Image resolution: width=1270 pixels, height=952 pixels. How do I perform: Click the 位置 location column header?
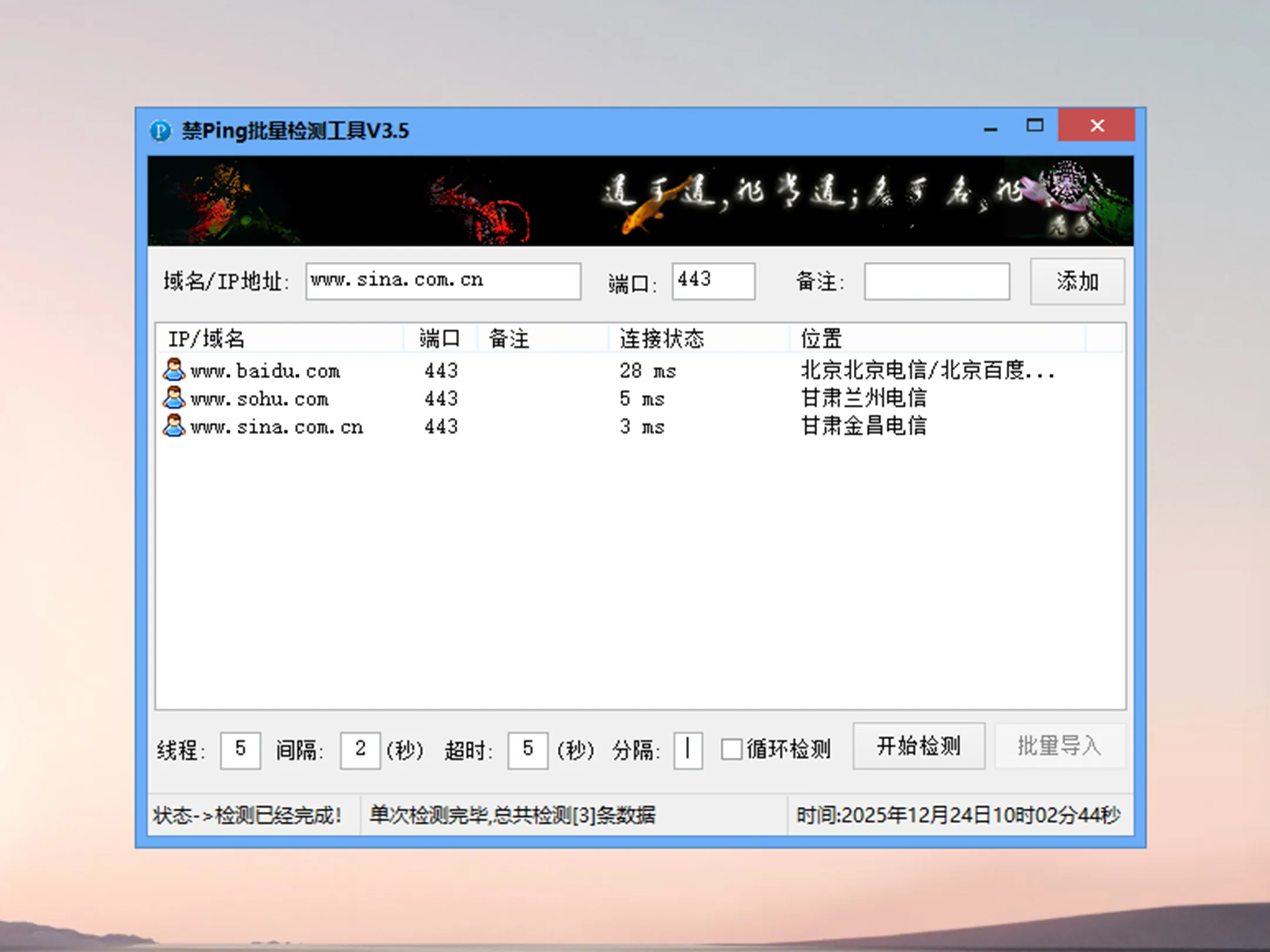click(820, 338)
